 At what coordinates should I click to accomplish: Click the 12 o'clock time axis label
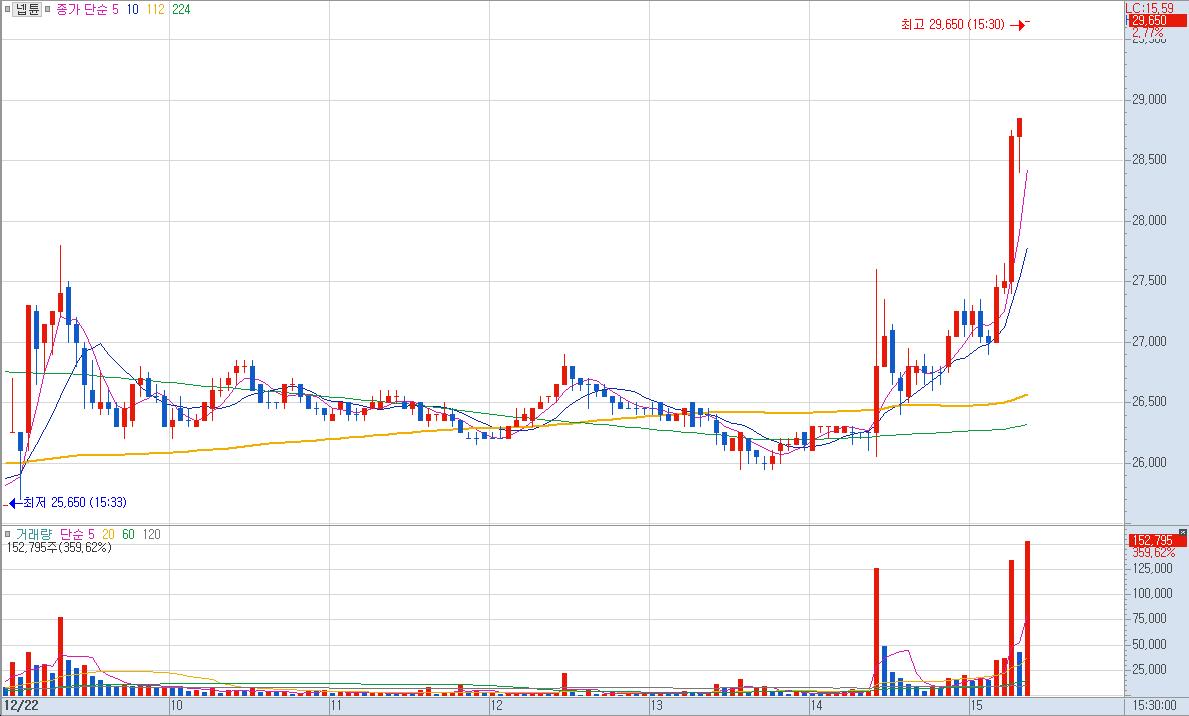[497, 706]
